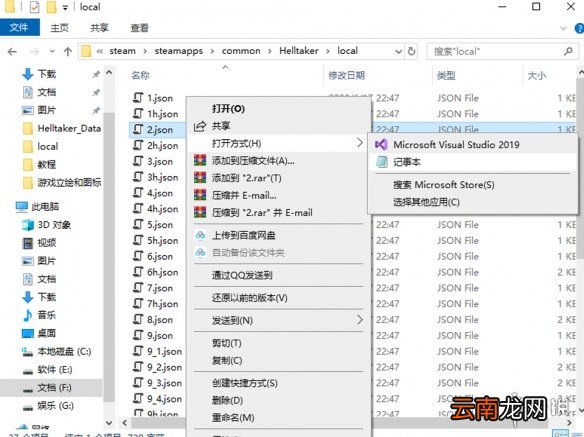Viewport: 584px width, 437px height.
Task: Click the Notepad 记事本 icon
Action: [x=382, y=162]
